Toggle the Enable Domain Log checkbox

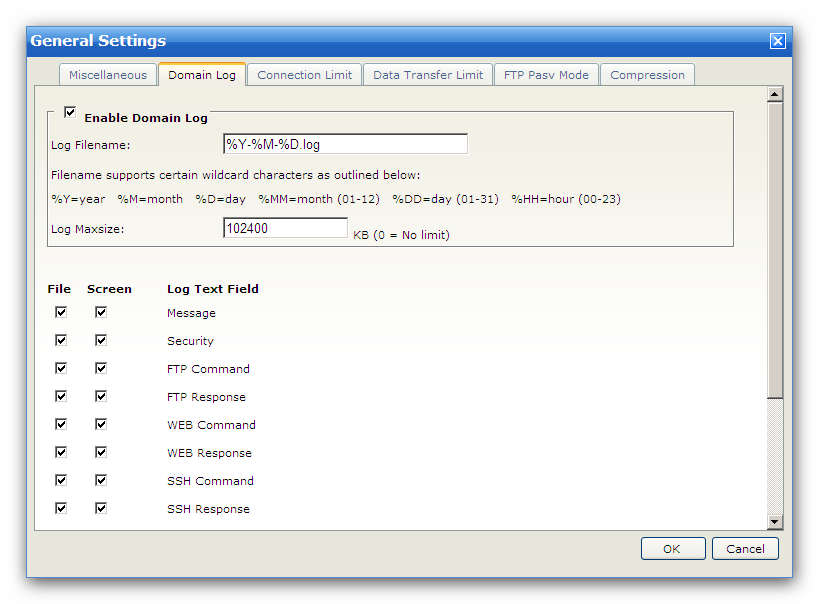(70, 112)
